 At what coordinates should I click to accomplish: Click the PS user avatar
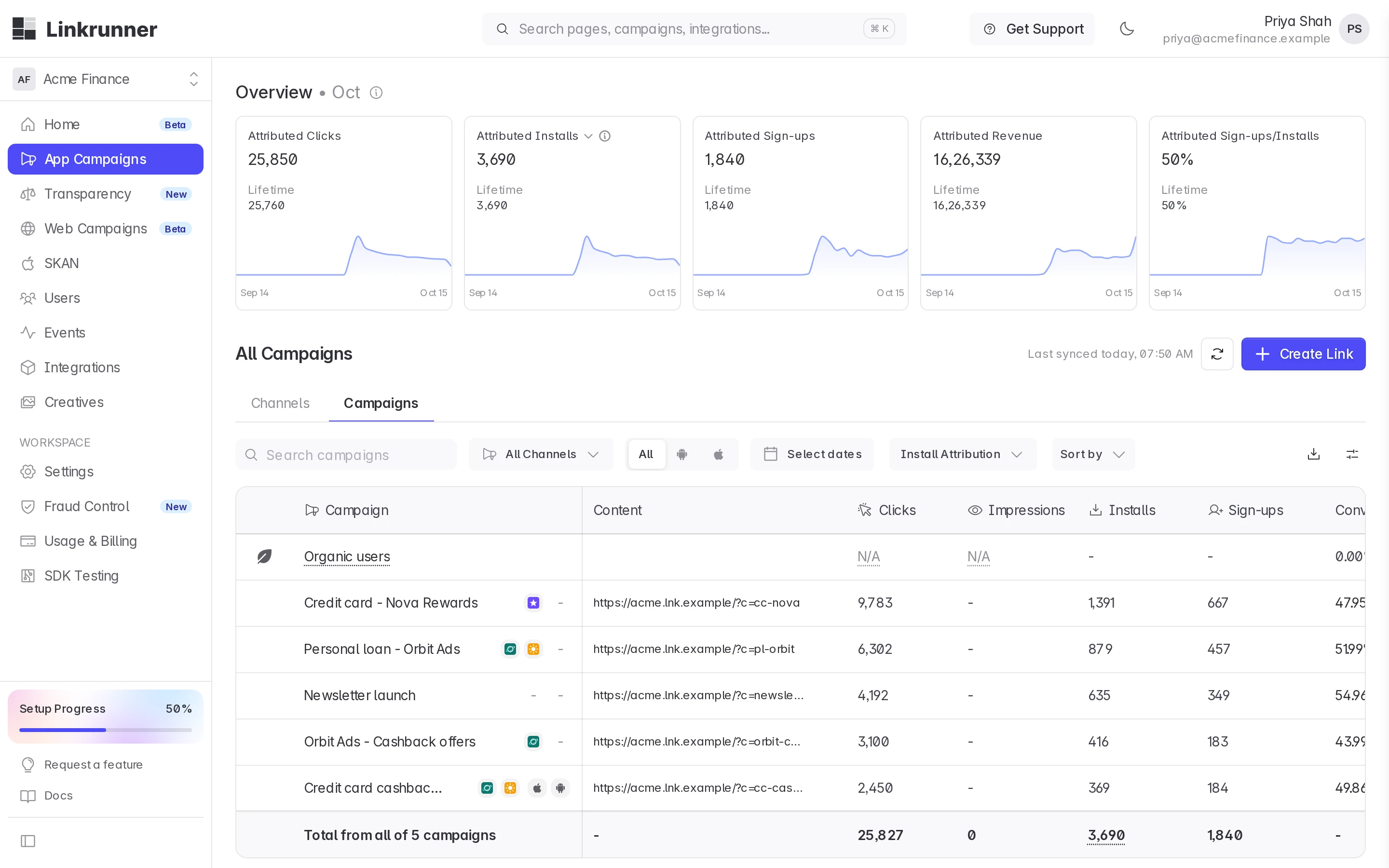click(x=1354, y=29)
